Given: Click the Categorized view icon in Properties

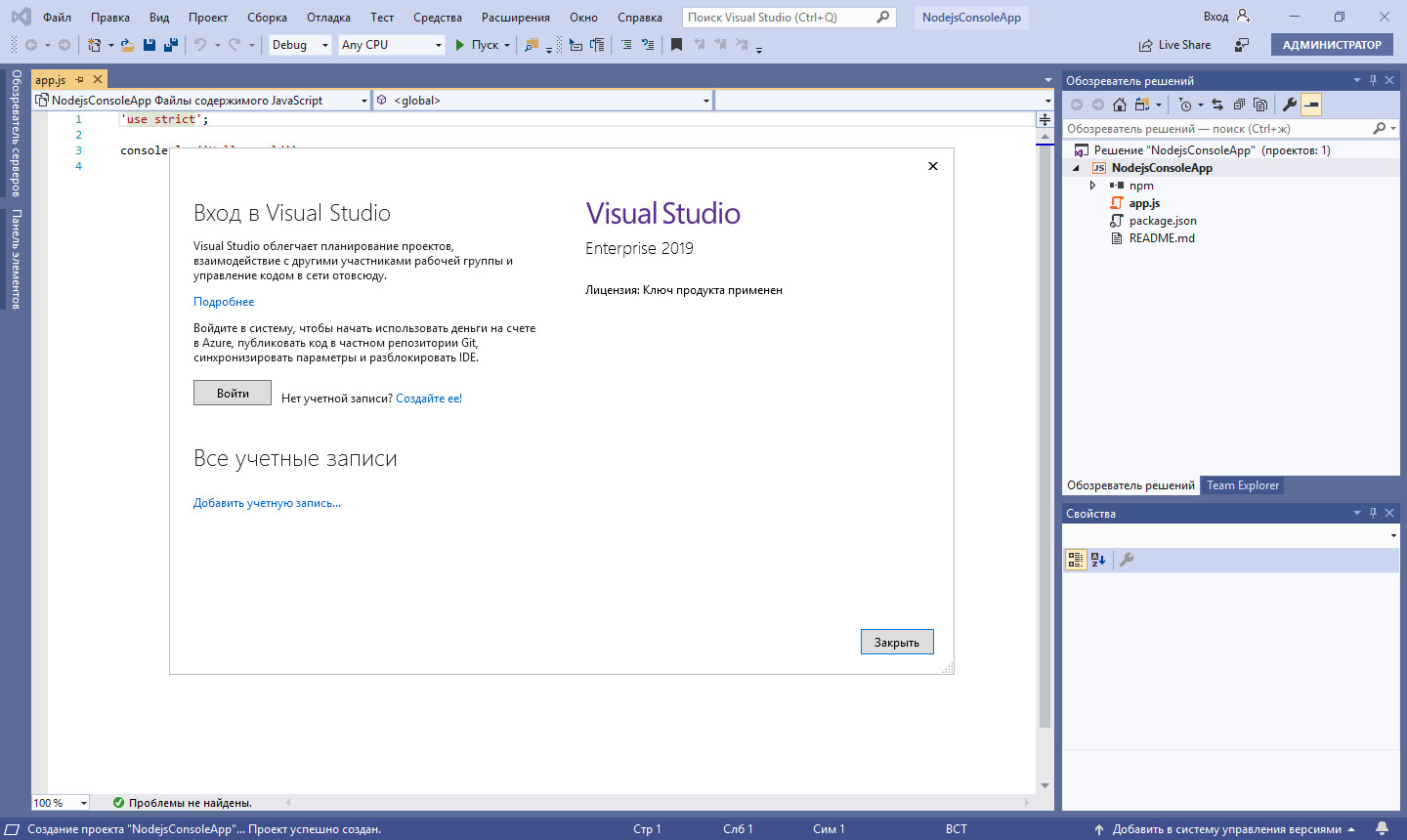Looking at the screenshot, I should click(1076, 560).
